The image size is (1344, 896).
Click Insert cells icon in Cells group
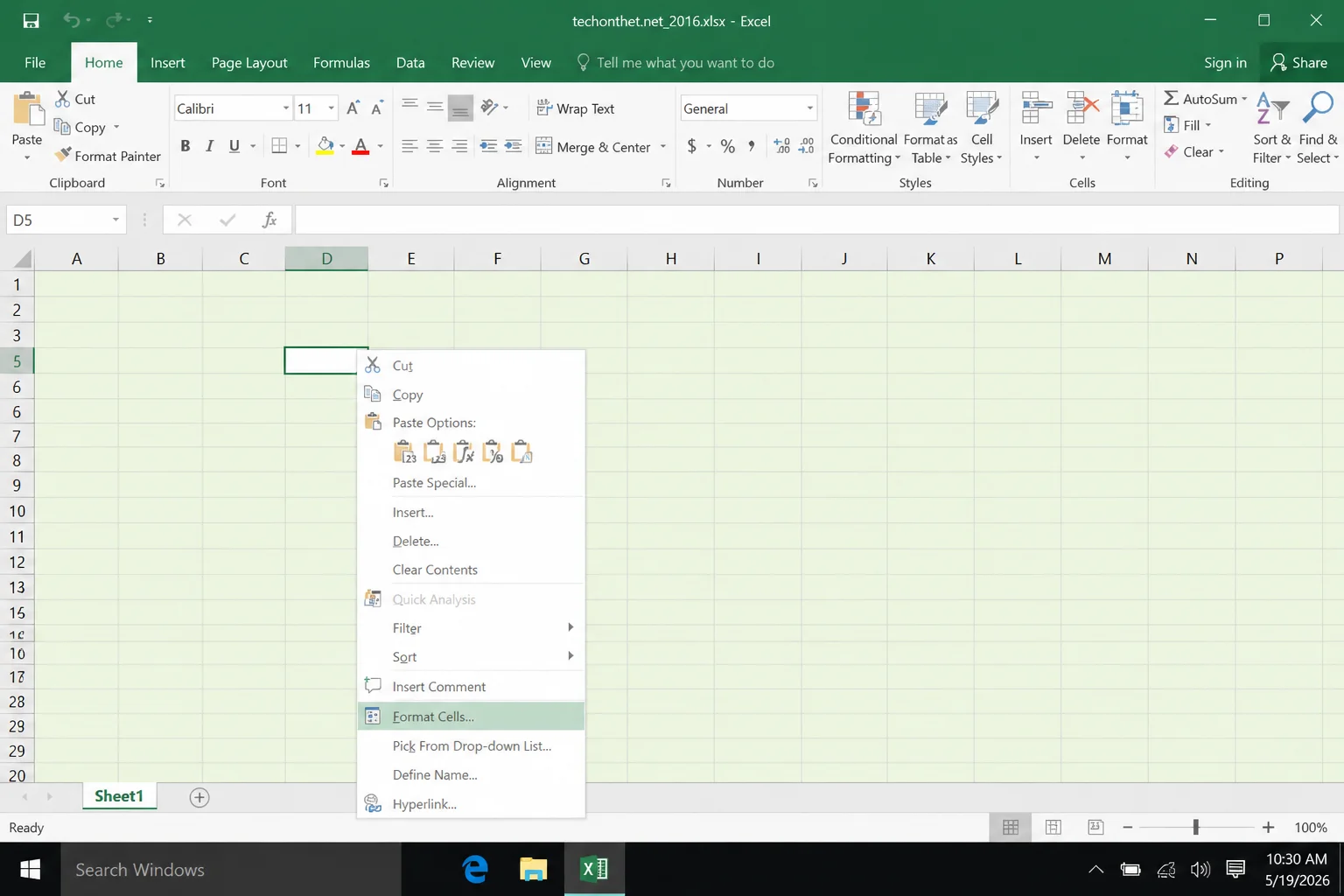tap(1036, 109)
